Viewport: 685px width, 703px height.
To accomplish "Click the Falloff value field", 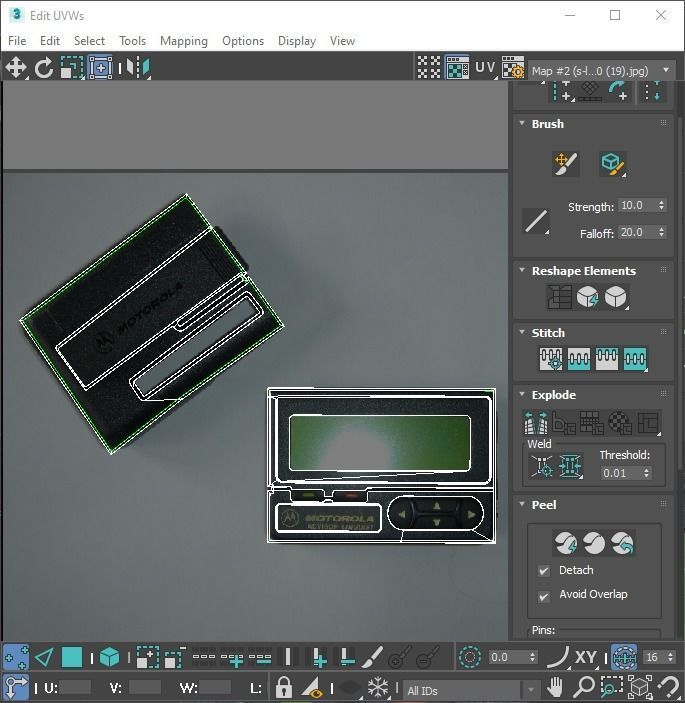I will (637, 232).
